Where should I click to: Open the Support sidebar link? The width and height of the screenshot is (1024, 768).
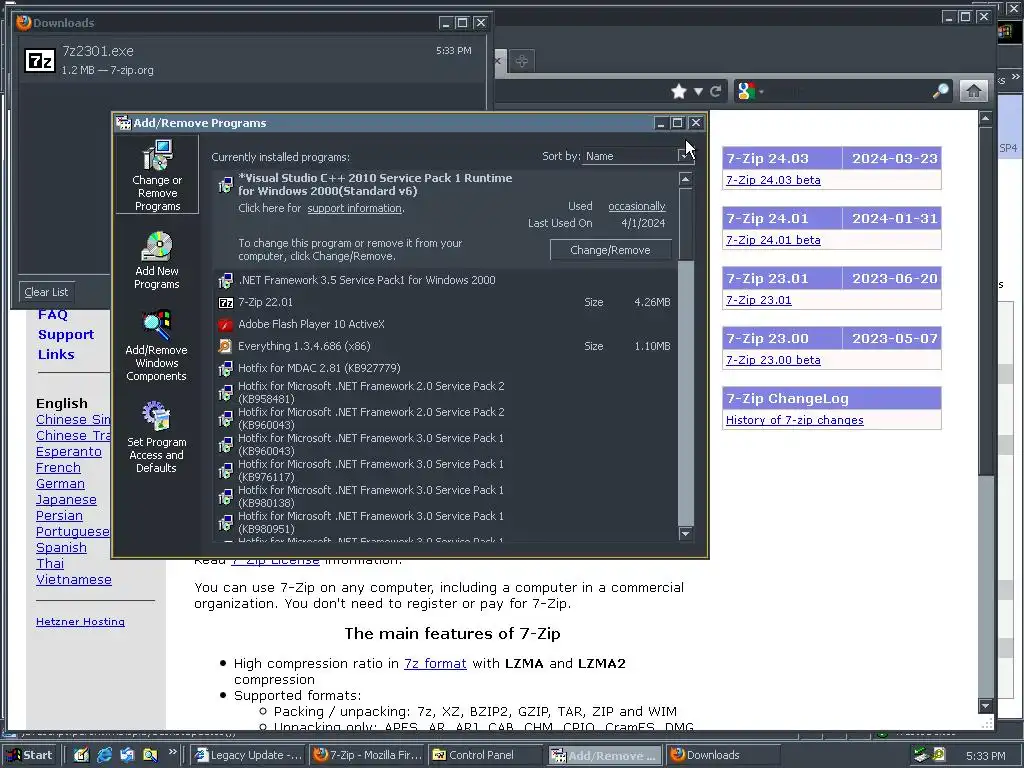[66, 334]
